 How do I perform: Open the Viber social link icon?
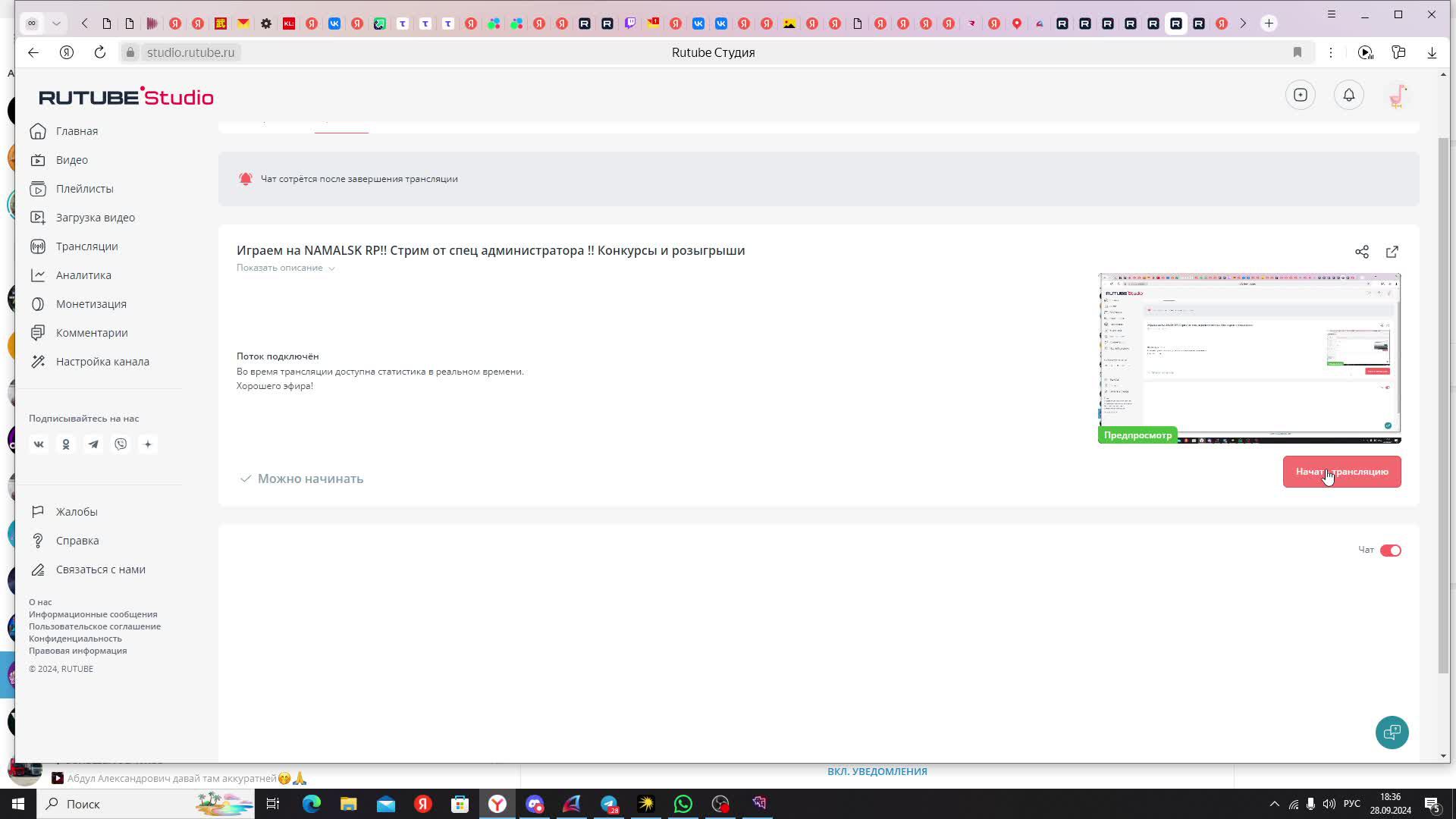[x=121, y=444]
